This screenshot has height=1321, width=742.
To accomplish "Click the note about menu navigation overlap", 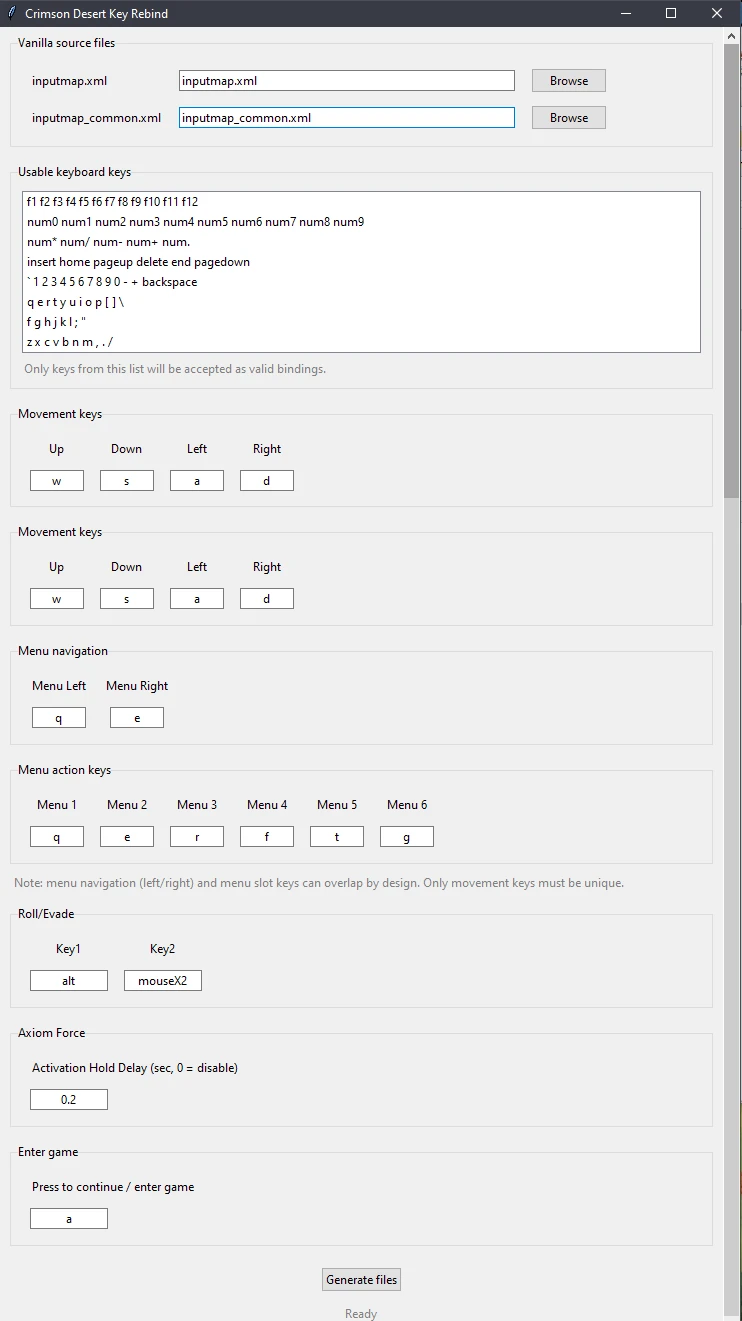I will click(x=319, y=883).
